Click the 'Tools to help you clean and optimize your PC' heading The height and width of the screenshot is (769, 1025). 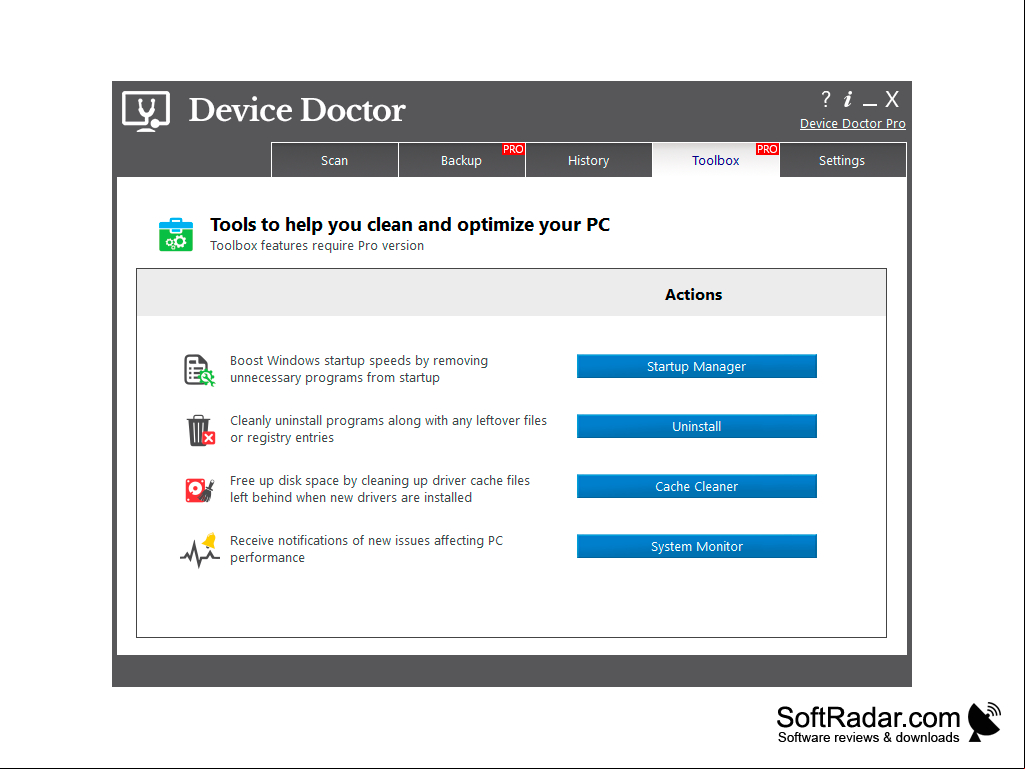pyautogui.click(x=410, y=224)
